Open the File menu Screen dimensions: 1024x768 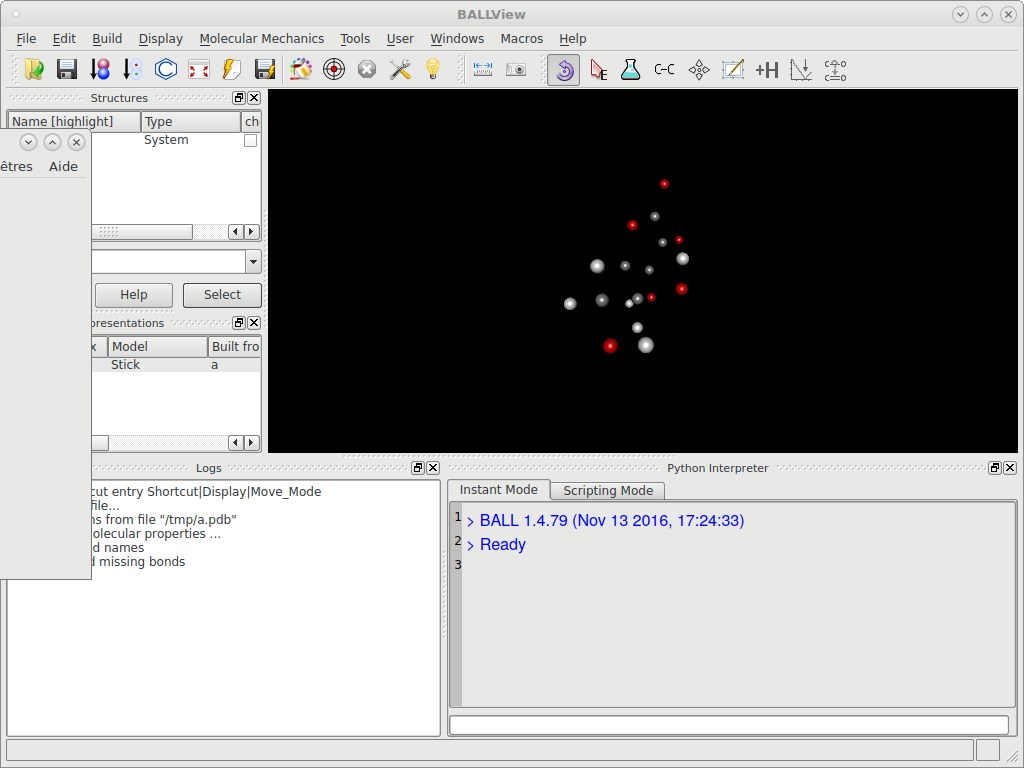(x=26, y=39)
